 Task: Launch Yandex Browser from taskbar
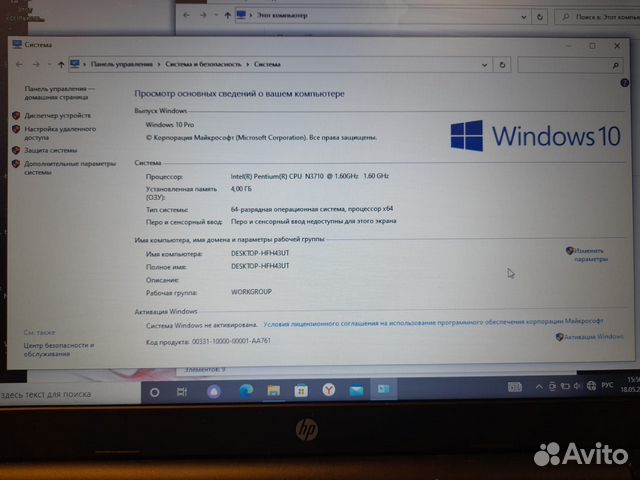(x=329, y=390)
